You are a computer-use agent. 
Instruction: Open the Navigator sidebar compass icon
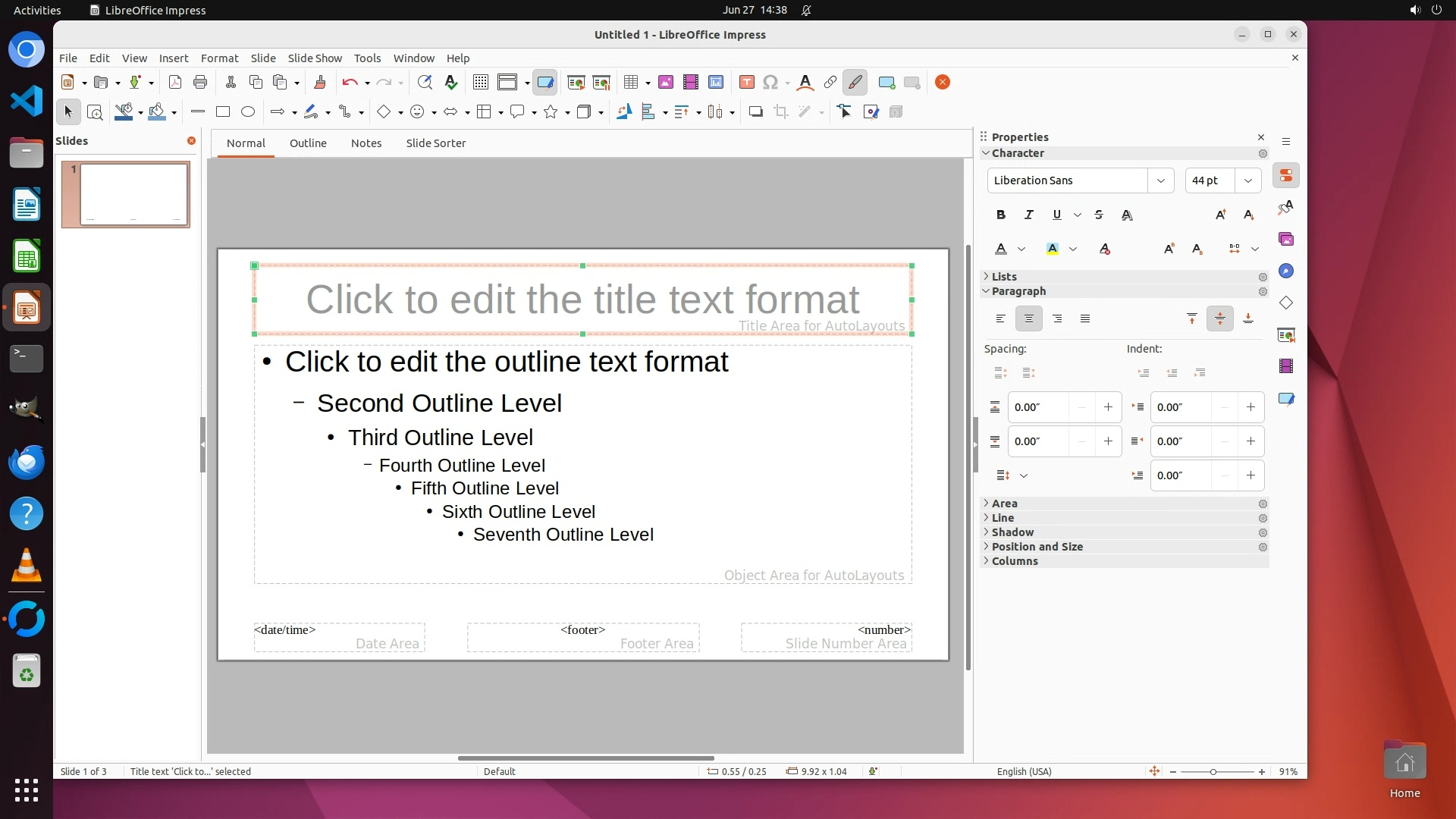point(1286,271)
